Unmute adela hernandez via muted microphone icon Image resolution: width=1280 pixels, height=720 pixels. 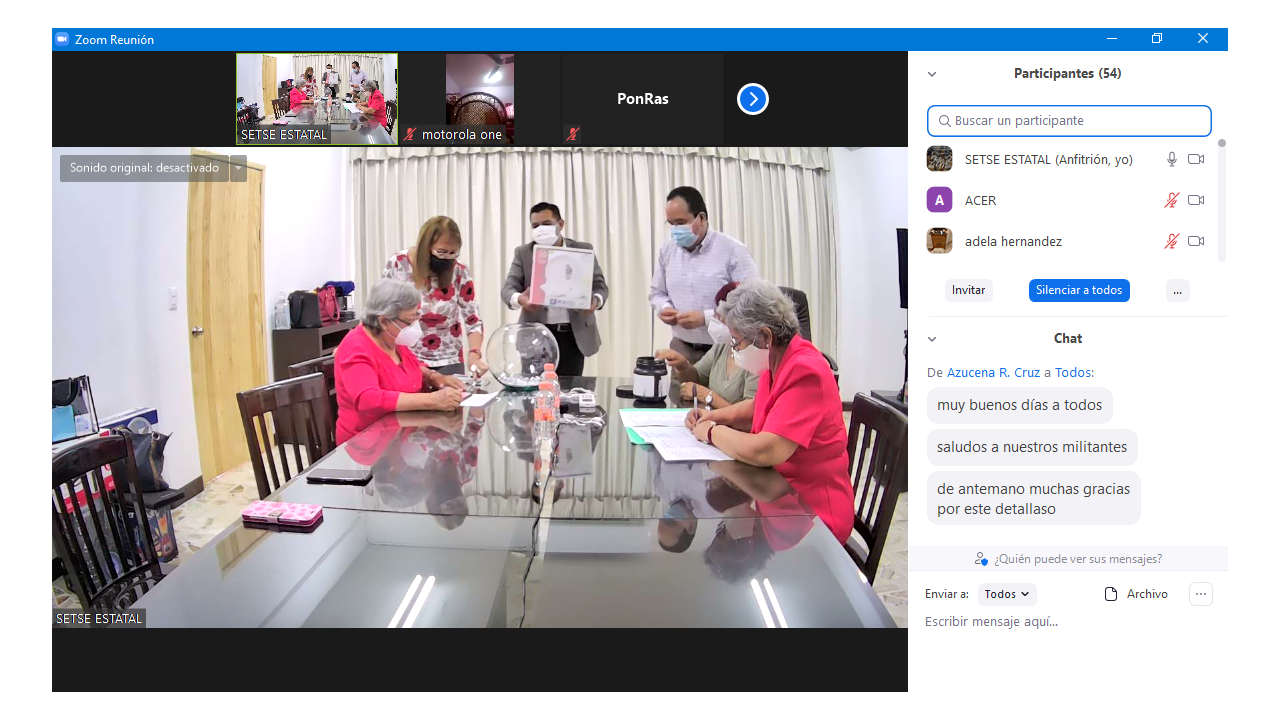(x=1172, y=241)
